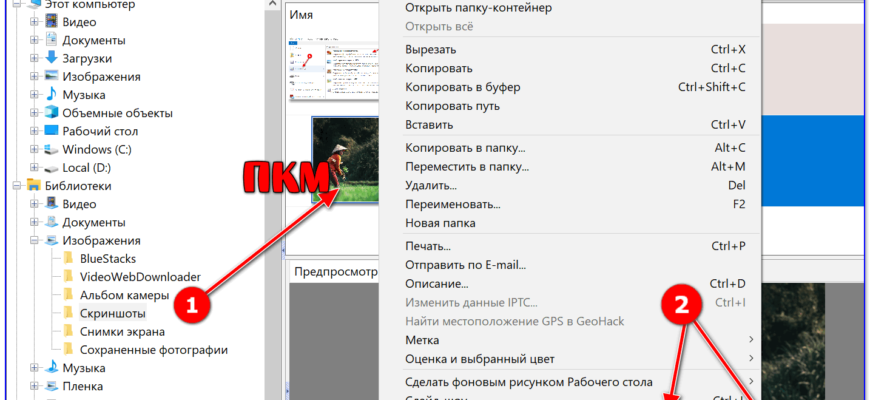Click the Объемные объекты 3D icon

click(x=51, y=113)
